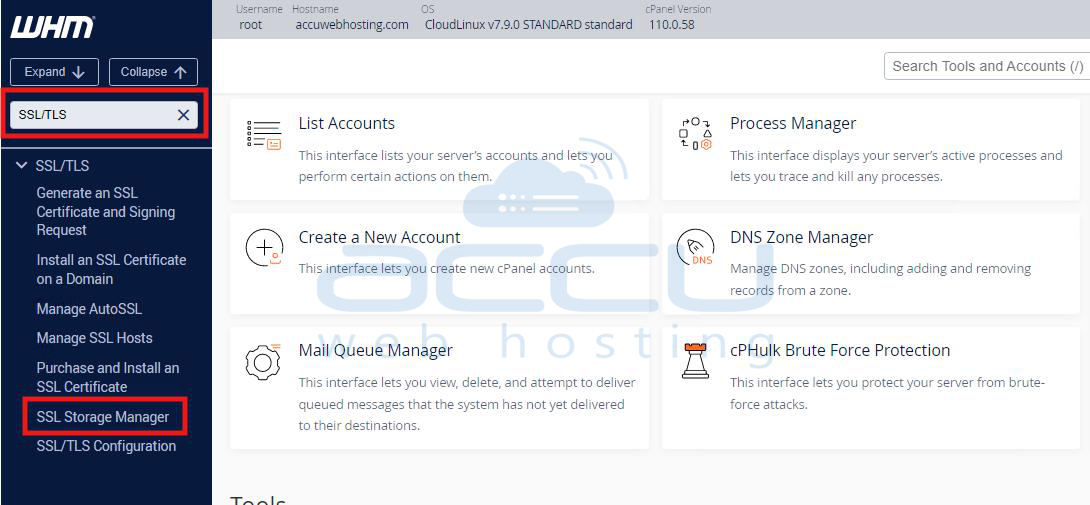
Task: Open Purchase and Install an SSL Certificate
Action: point(108,377)
